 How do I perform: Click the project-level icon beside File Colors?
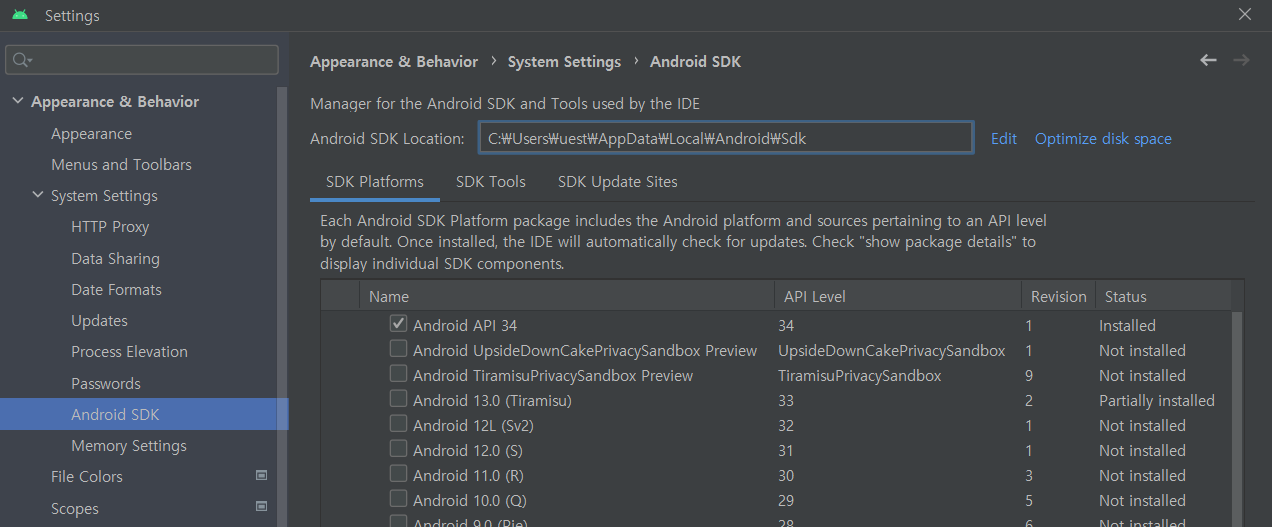262,476
